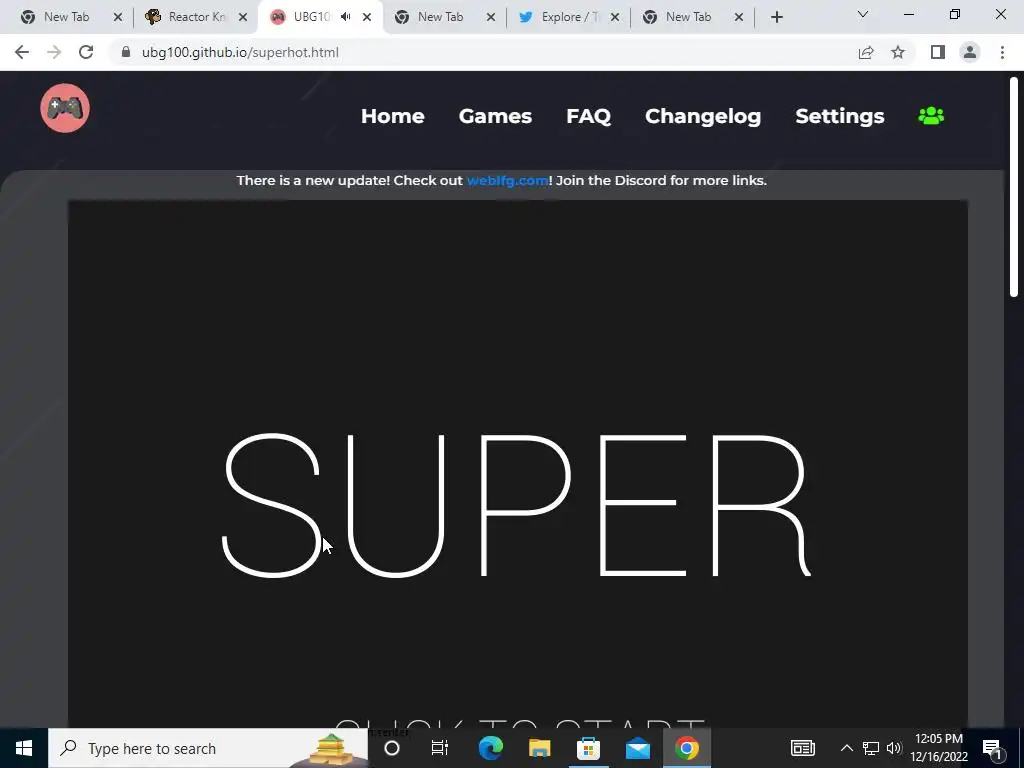Open the Windows Start menu
Image resolution: width=1024 pixels, height=768 pixels.
(24, 748)
